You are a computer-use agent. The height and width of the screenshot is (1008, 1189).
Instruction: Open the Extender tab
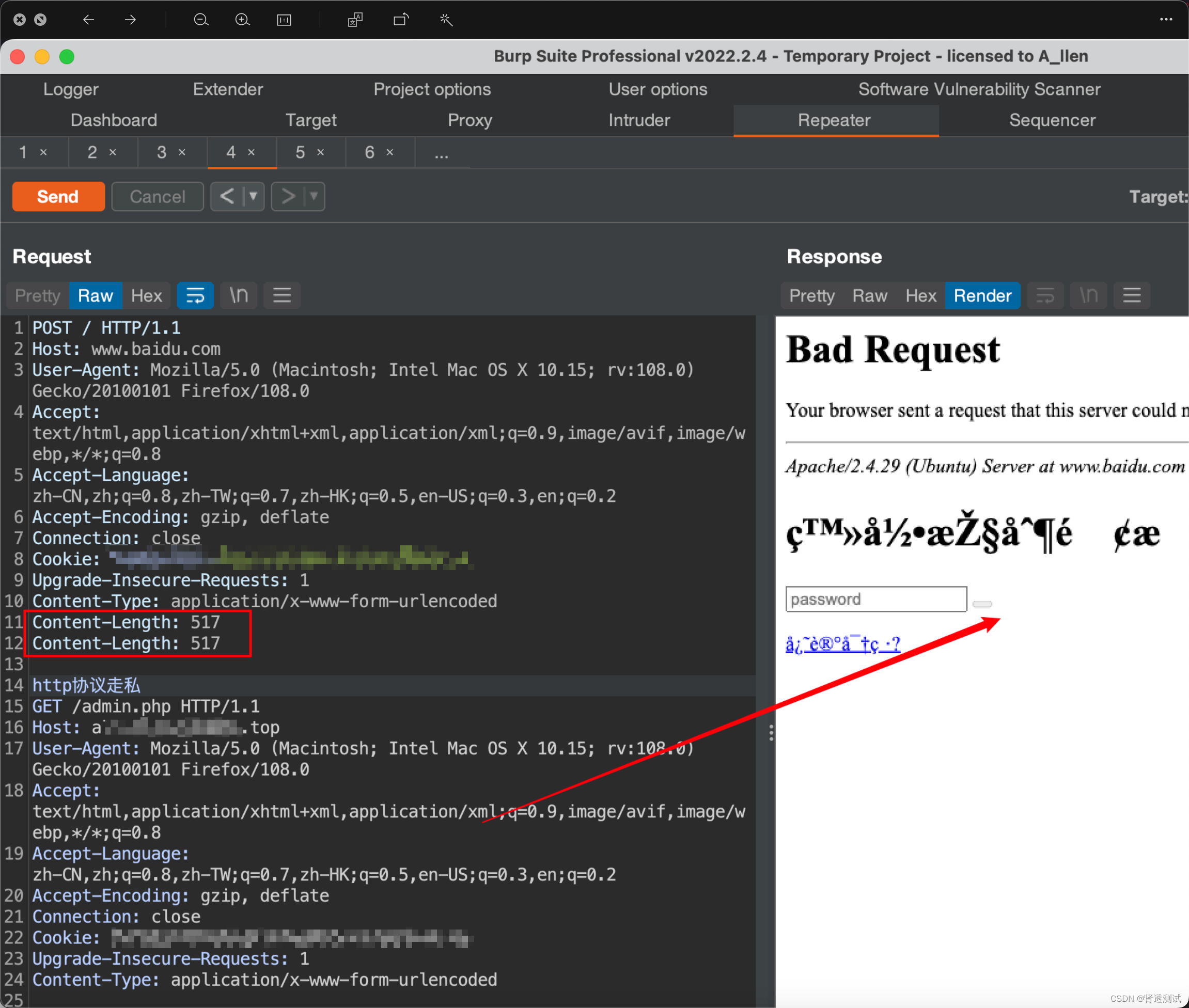(x=228, y=89)
